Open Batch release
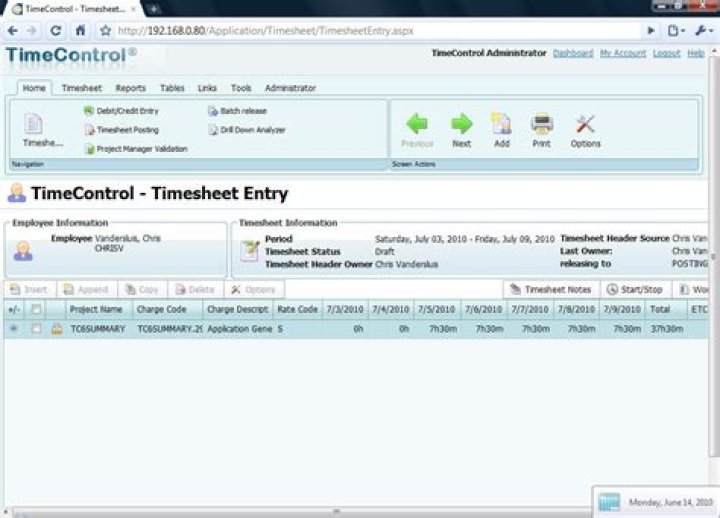 point(237,111)
